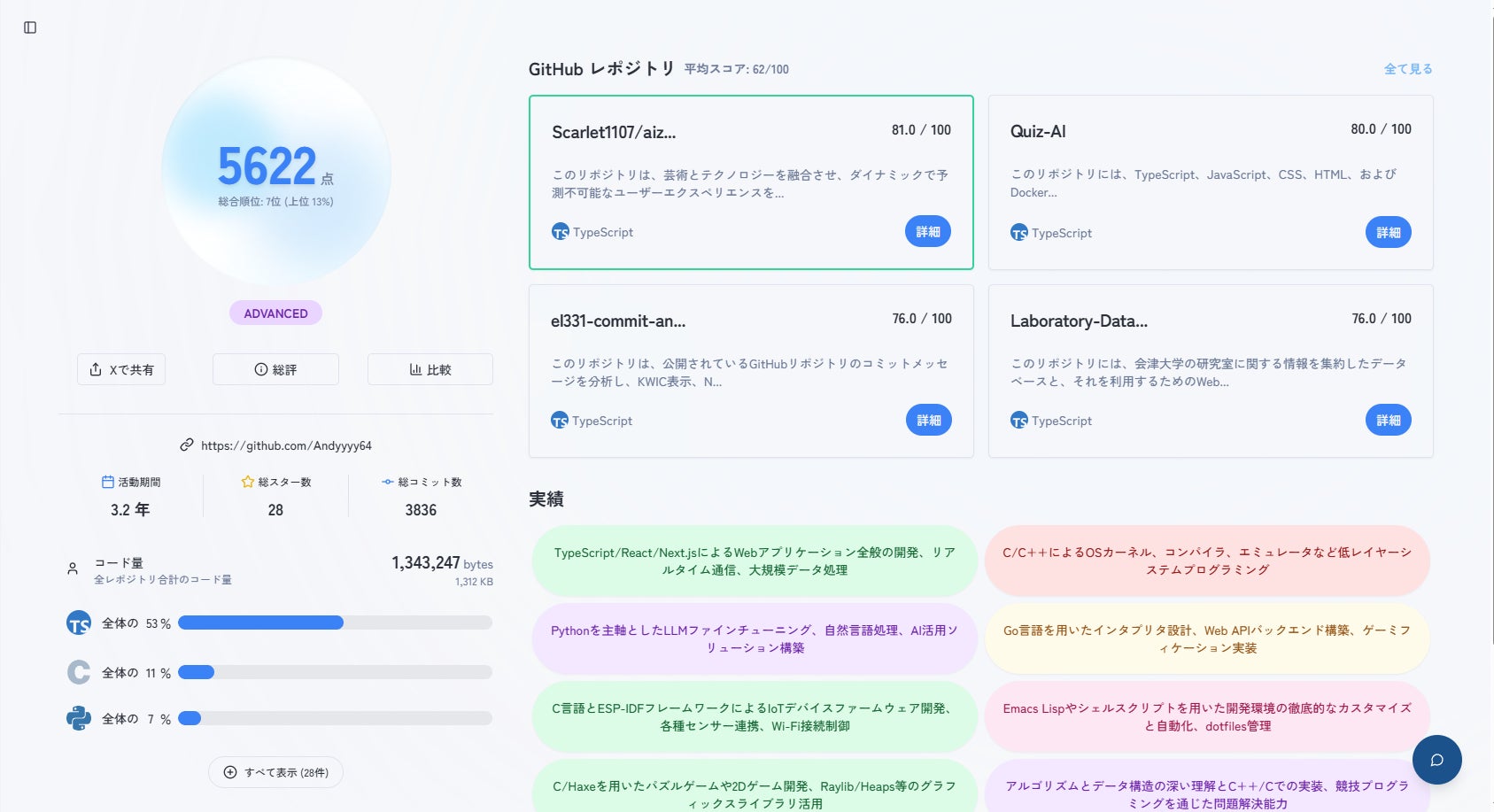This screenshot has height=812, width=1494.
Task: Click the 80.0 / 100 score value
Action: click(x=1381, y=129)
